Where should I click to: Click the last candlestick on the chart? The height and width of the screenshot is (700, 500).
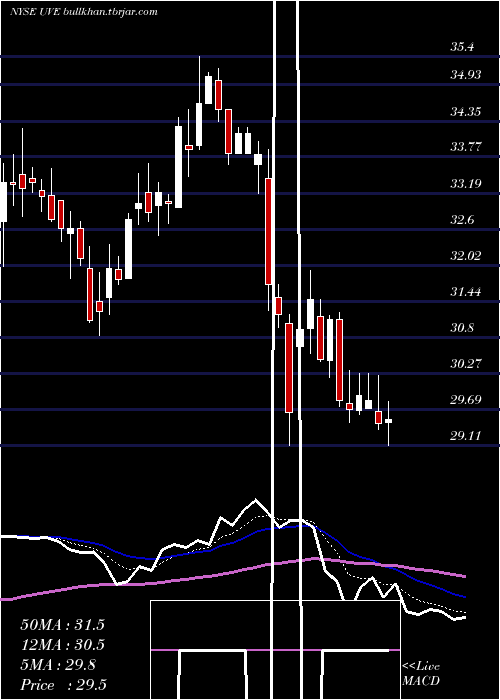388,421
